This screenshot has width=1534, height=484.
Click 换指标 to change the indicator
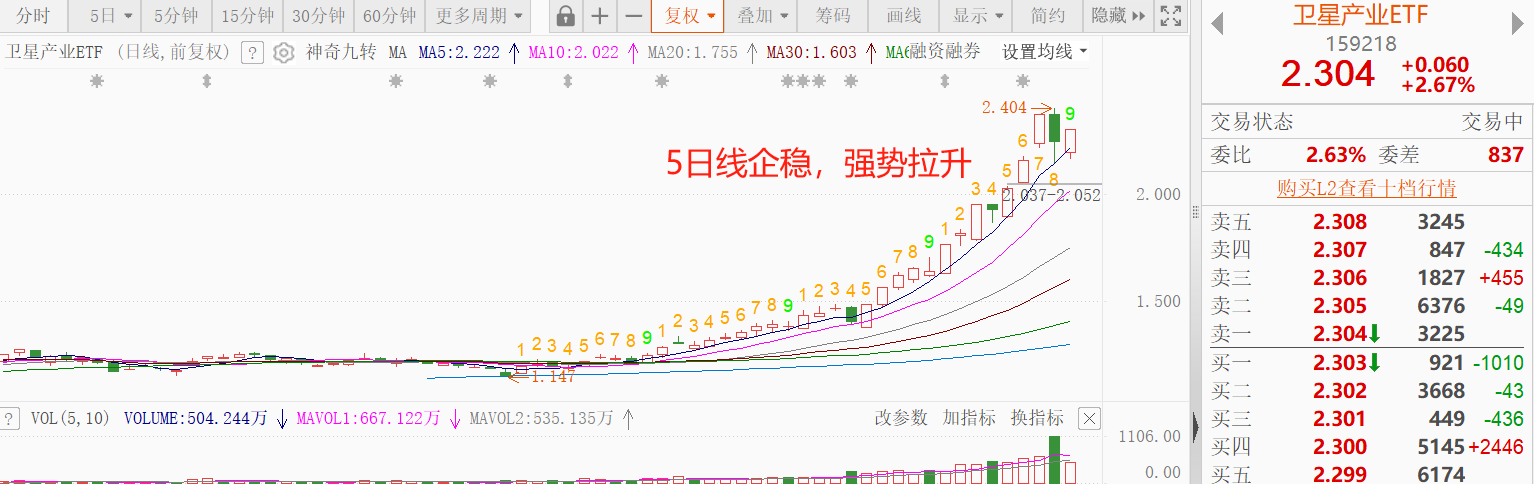[1036, 418]
